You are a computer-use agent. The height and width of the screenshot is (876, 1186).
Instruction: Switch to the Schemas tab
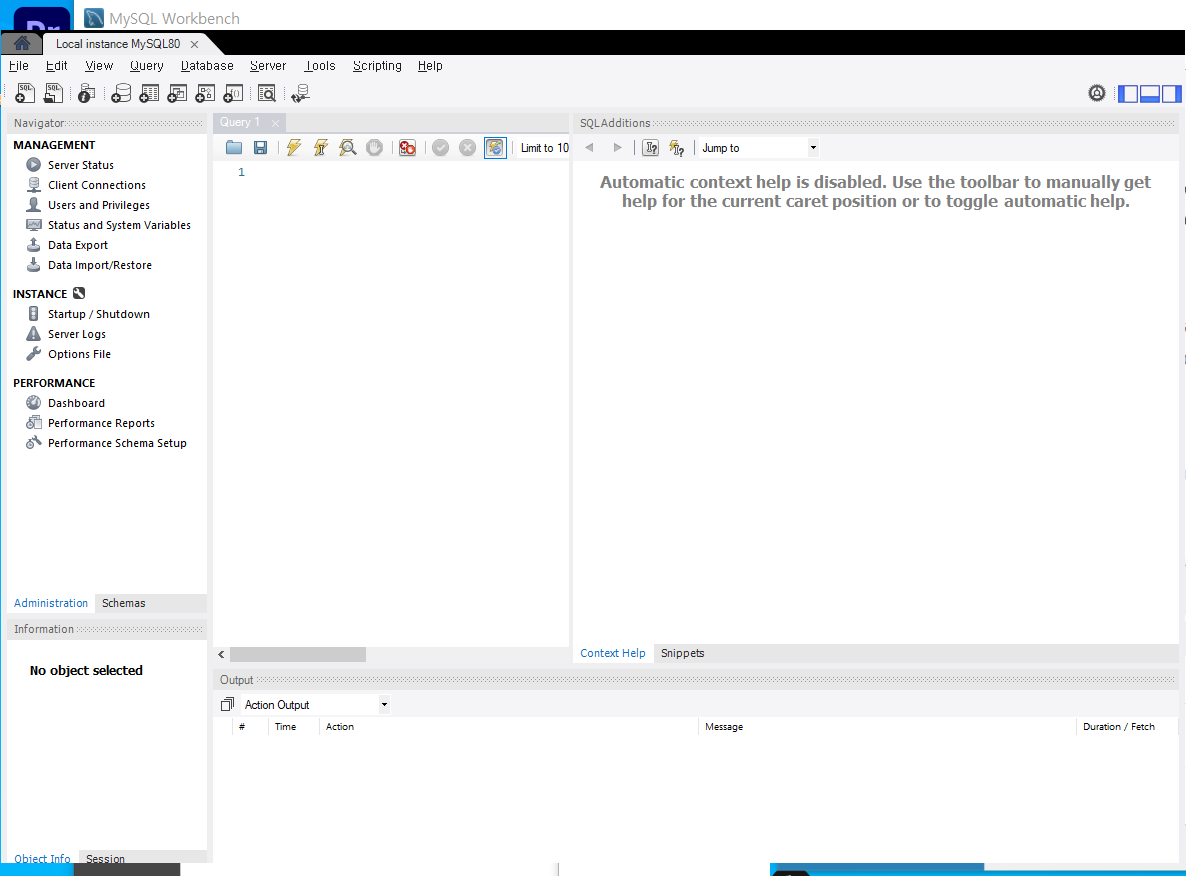pyautogui.click(x=123, y=603)
